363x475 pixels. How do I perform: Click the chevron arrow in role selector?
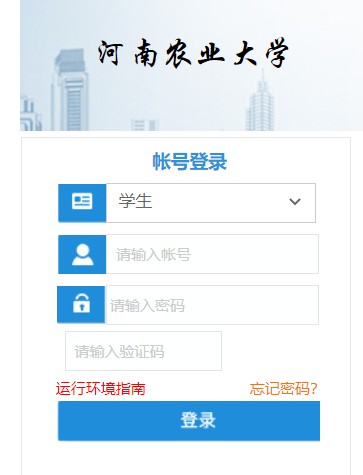tap(295, 202)
